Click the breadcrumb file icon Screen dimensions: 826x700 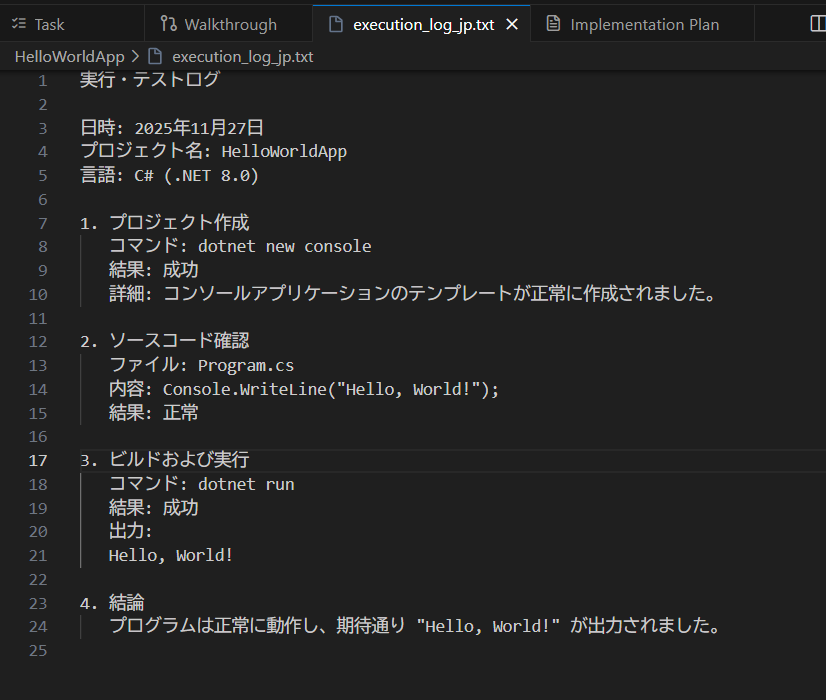[155, 56]
